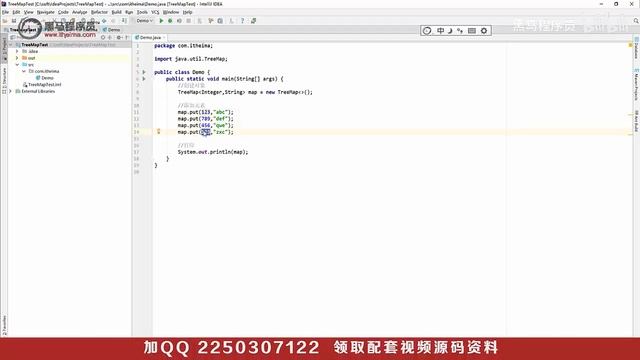
Task: Open the Code menu
Action: pyautogui.click(x=63, y=12)
